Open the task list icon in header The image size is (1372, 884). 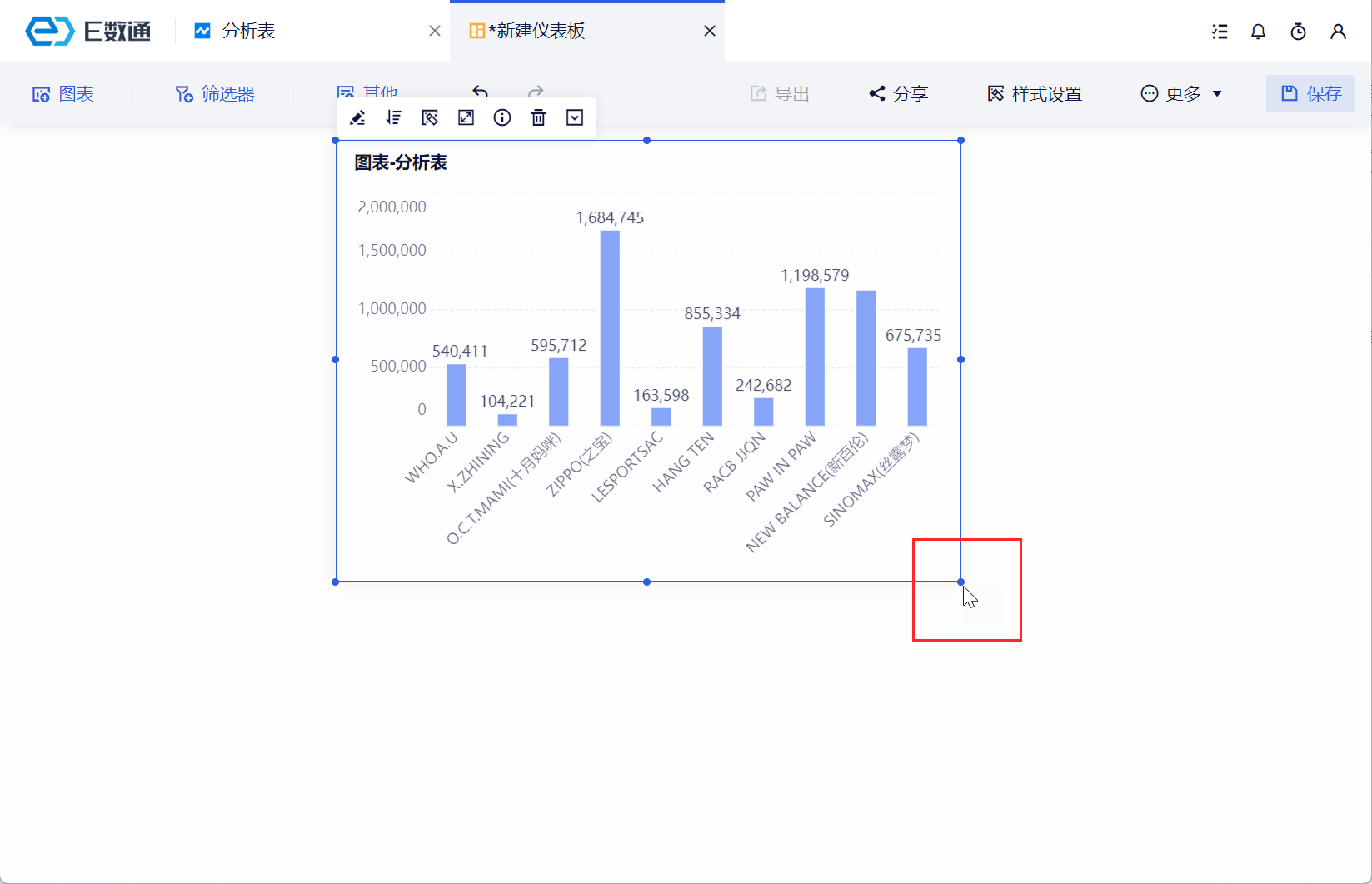(x=1220, y=32)
